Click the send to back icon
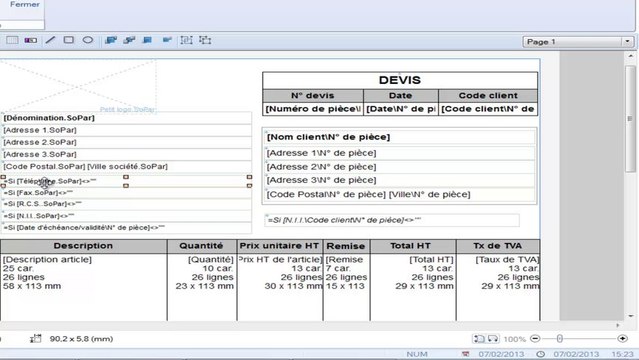Viewport: 639px width, 360px height. click(129, 40)
